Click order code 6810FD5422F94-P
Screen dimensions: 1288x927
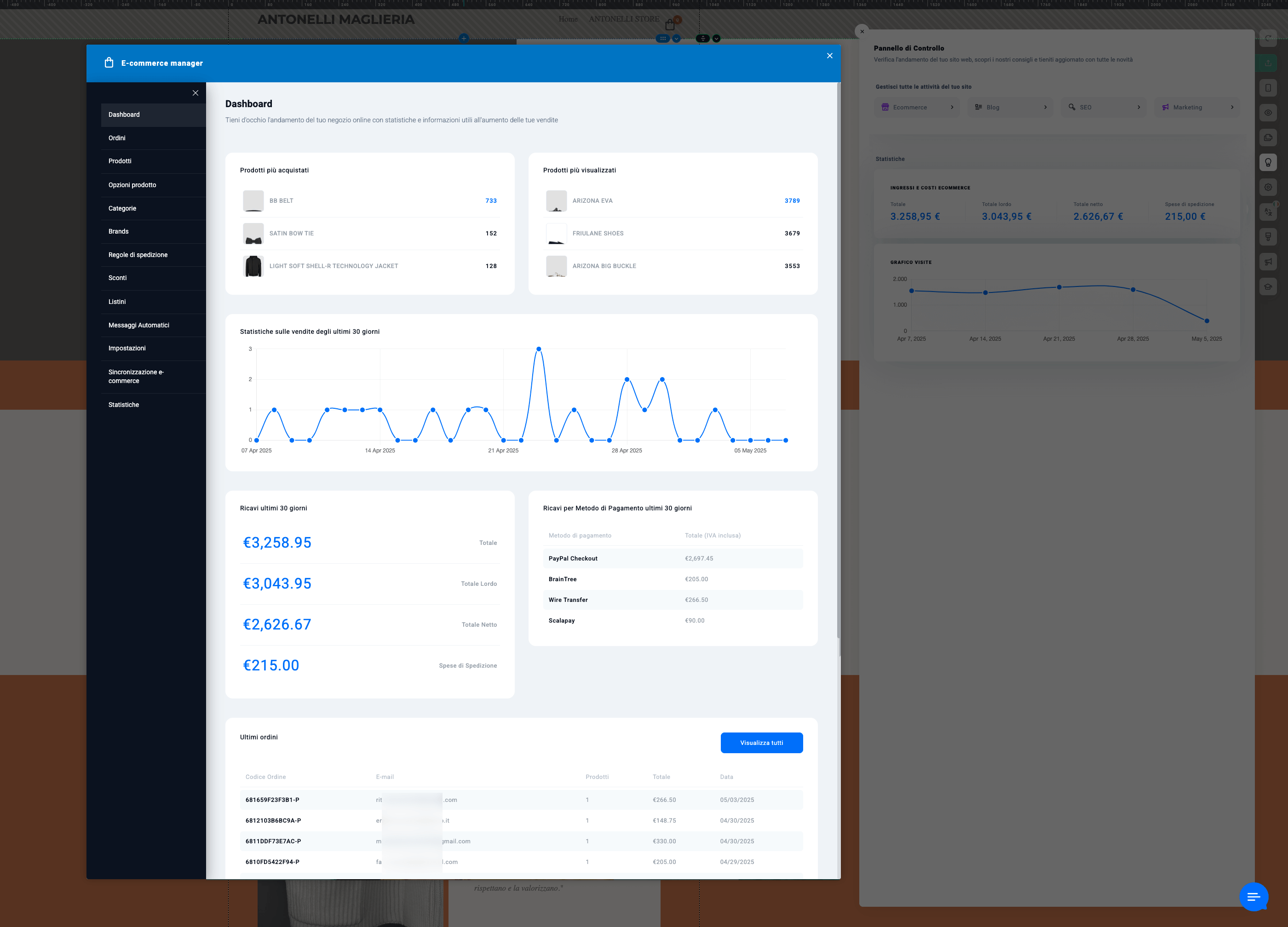point(273,862)
